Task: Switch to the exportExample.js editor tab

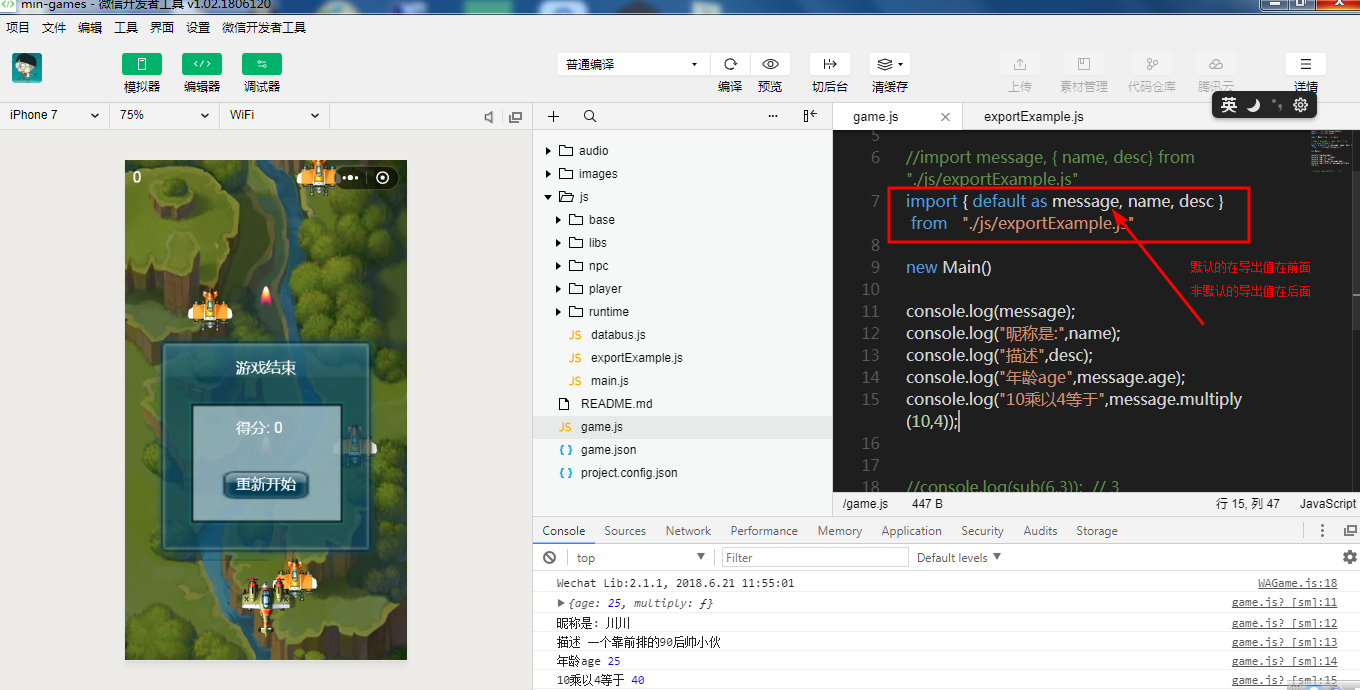Action: [x=1034, y=116]
